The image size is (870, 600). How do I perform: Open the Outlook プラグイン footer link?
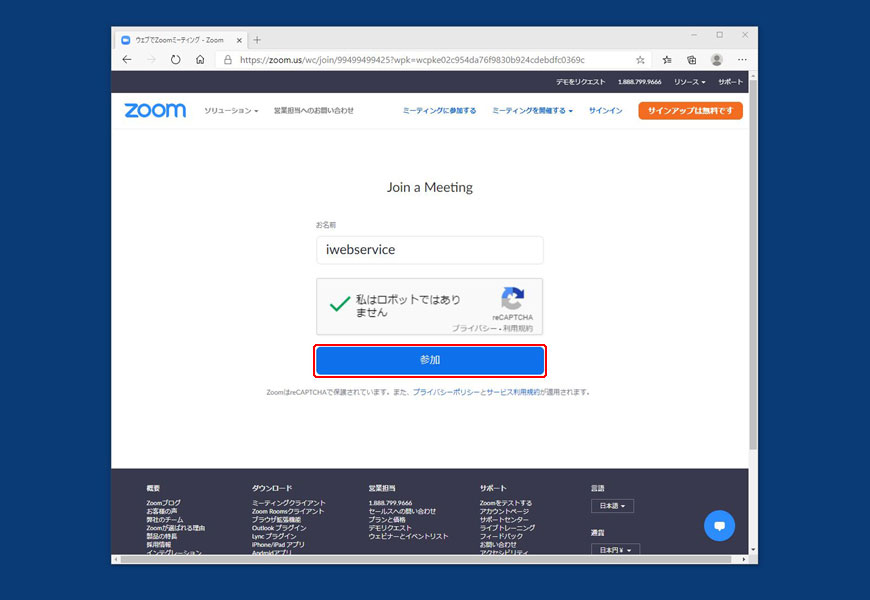tap(279, 528)
